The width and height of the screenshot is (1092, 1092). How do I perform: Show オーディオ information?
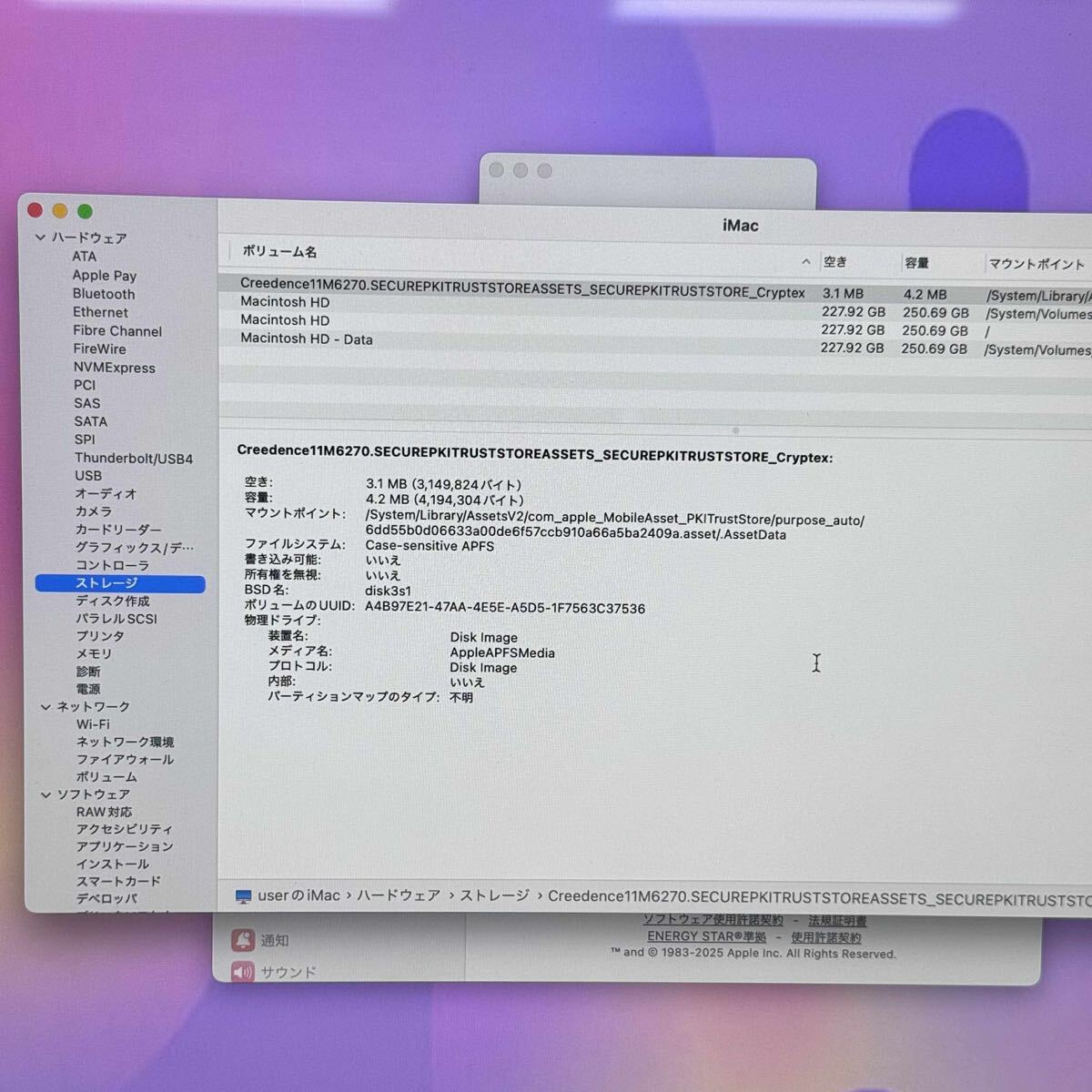click(106, 493)
